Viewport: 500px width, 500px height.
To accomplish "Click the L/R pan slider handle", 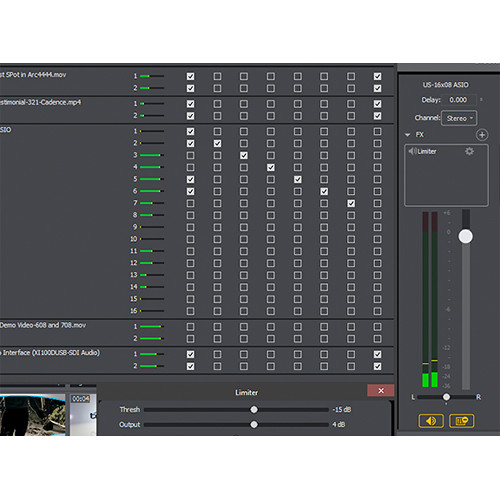I will (x=446, y=397).
